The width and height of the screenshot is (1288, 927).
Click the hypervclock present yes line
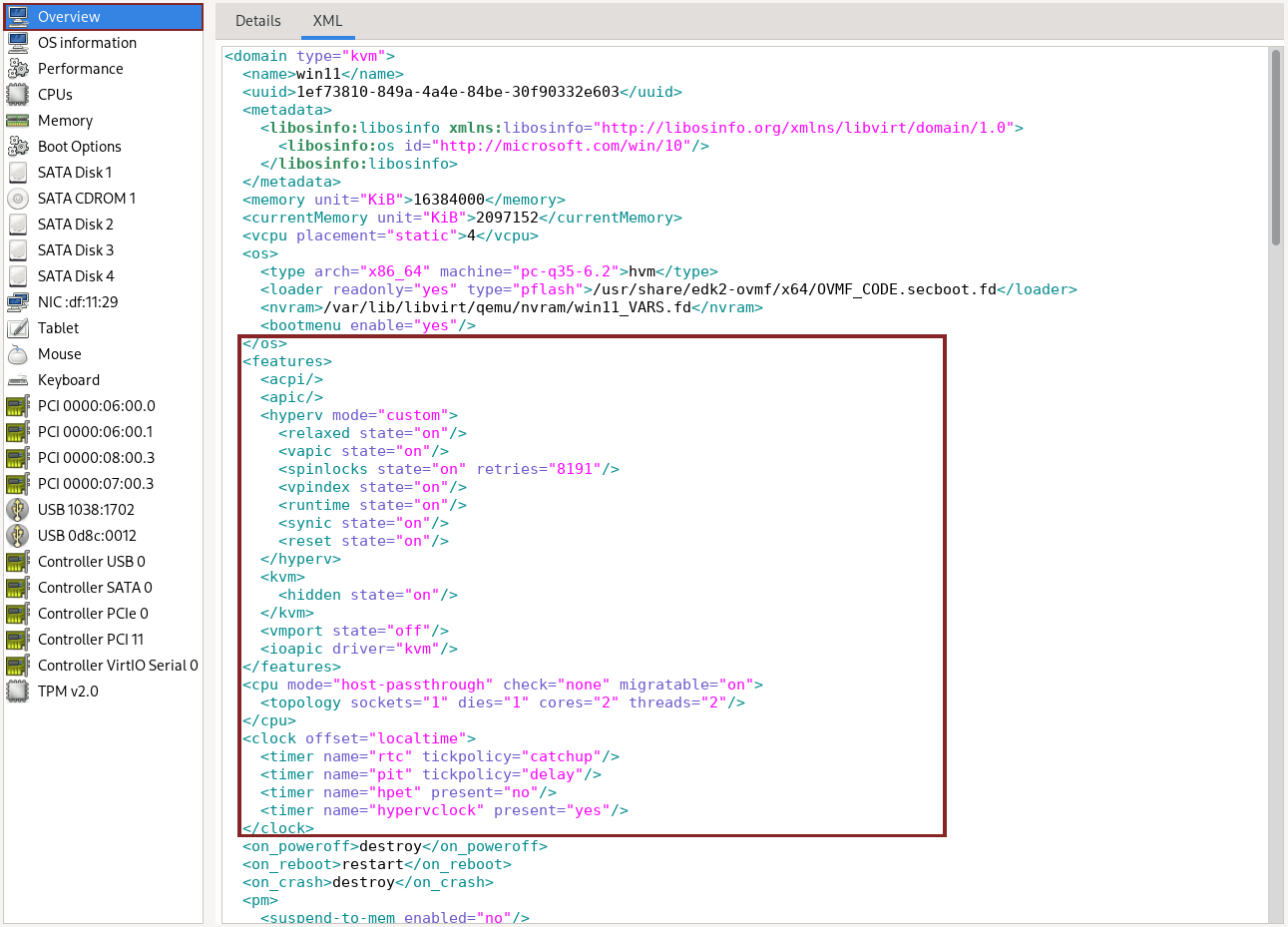click(444, 810)
